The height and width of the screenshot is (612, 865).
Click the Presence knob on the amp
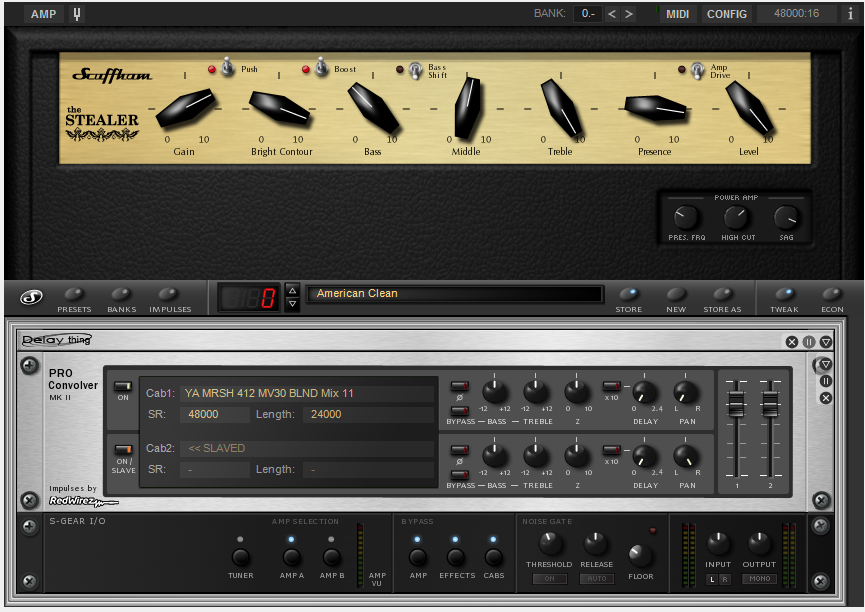point(655,108)
